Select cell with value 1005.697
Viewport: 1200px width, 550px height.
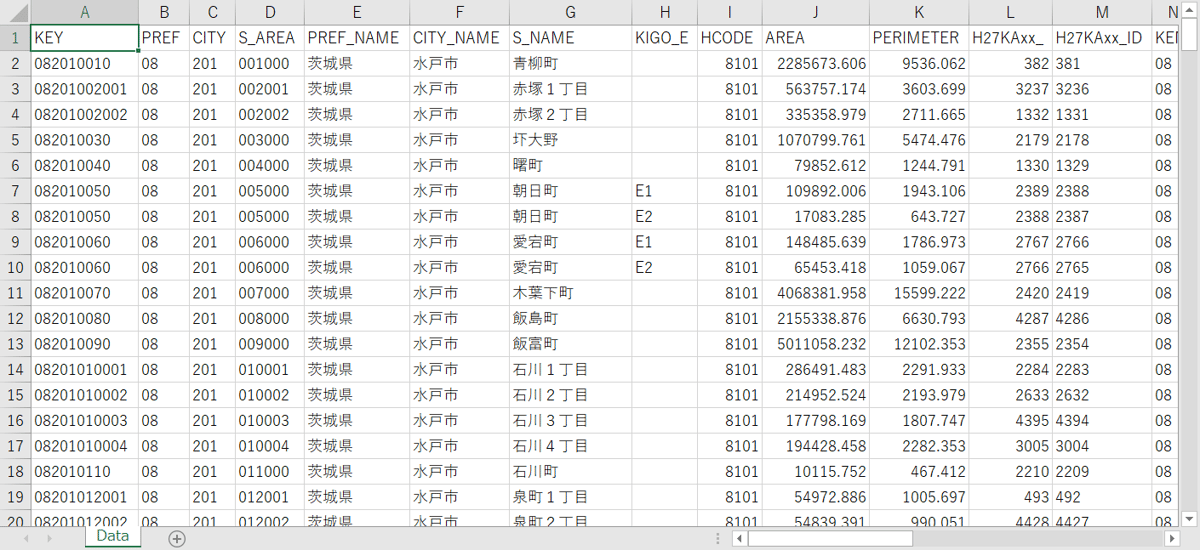919,497
